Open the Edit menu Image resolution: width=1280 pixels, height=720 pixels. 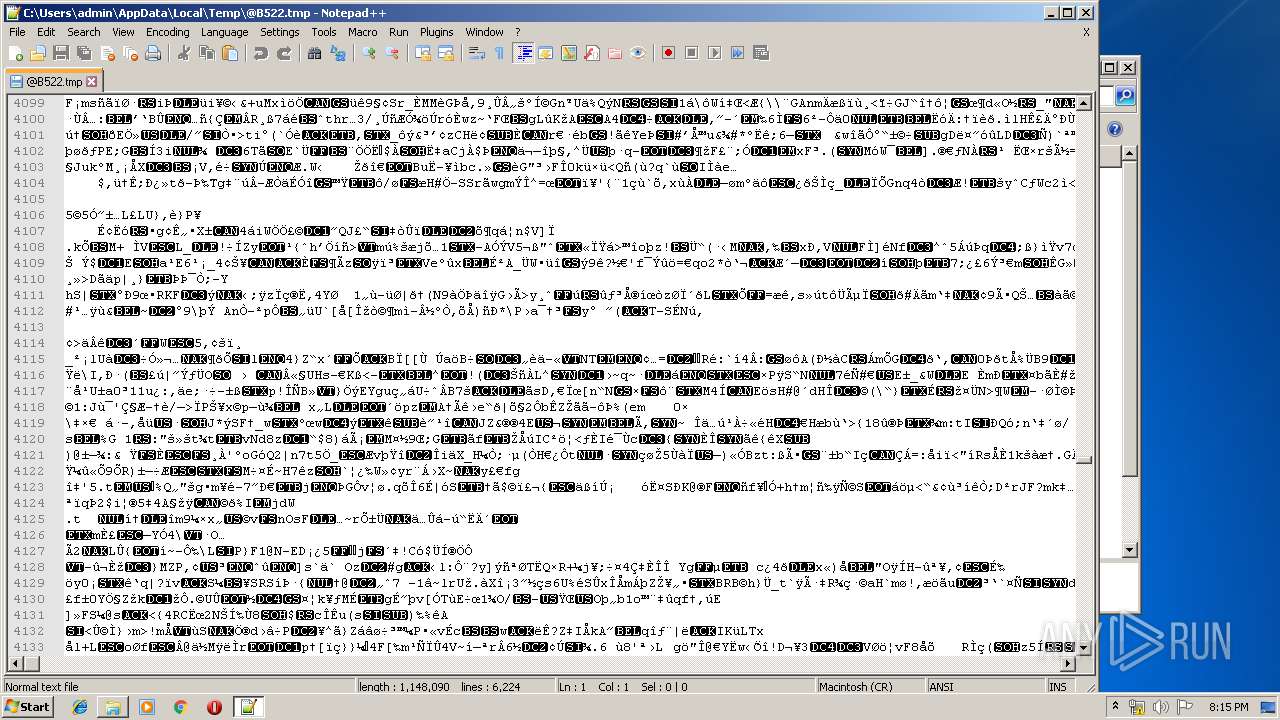(46, 32)
